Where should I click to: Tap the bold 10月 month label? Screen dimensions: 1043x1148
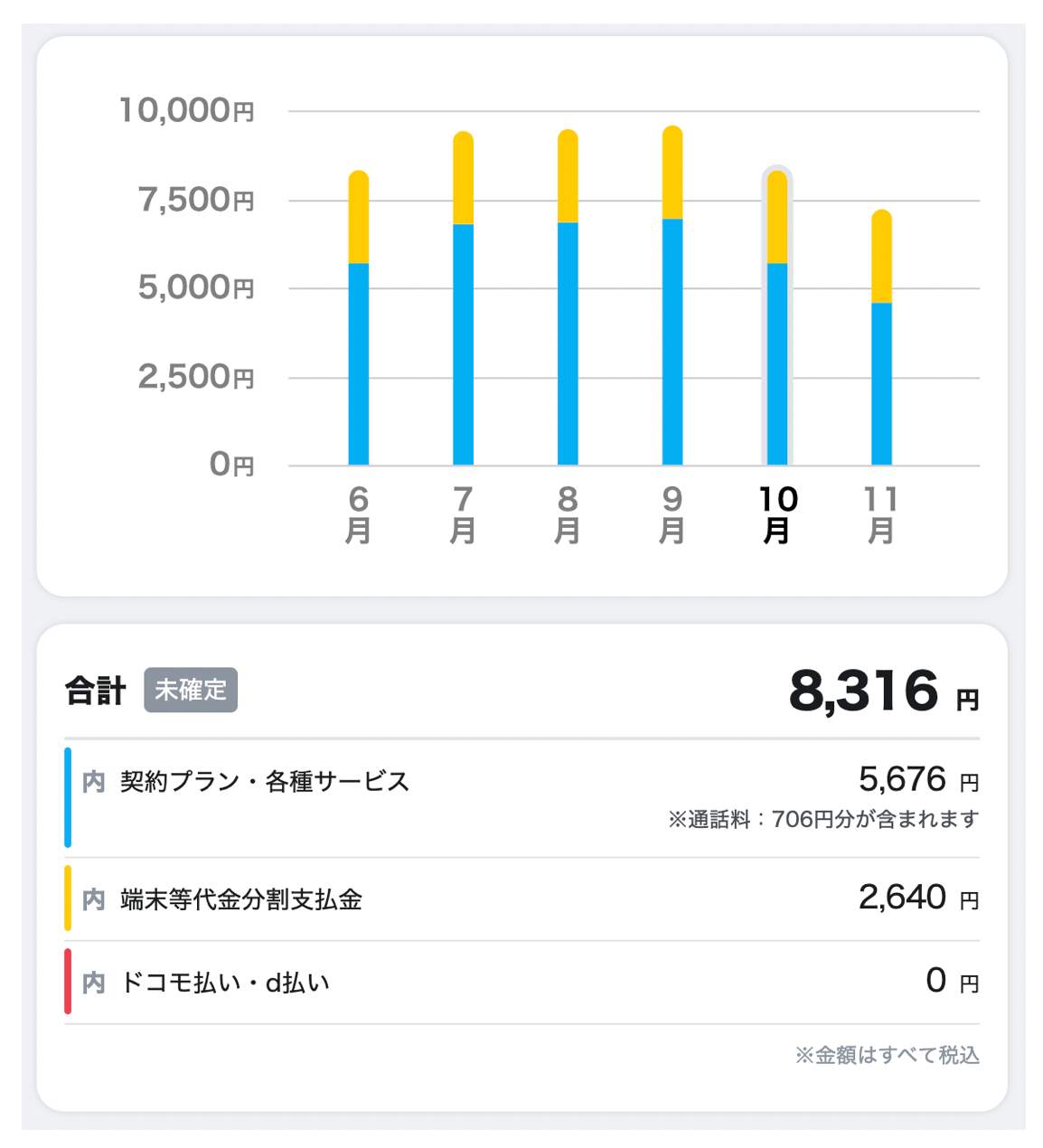click(777, 514)
